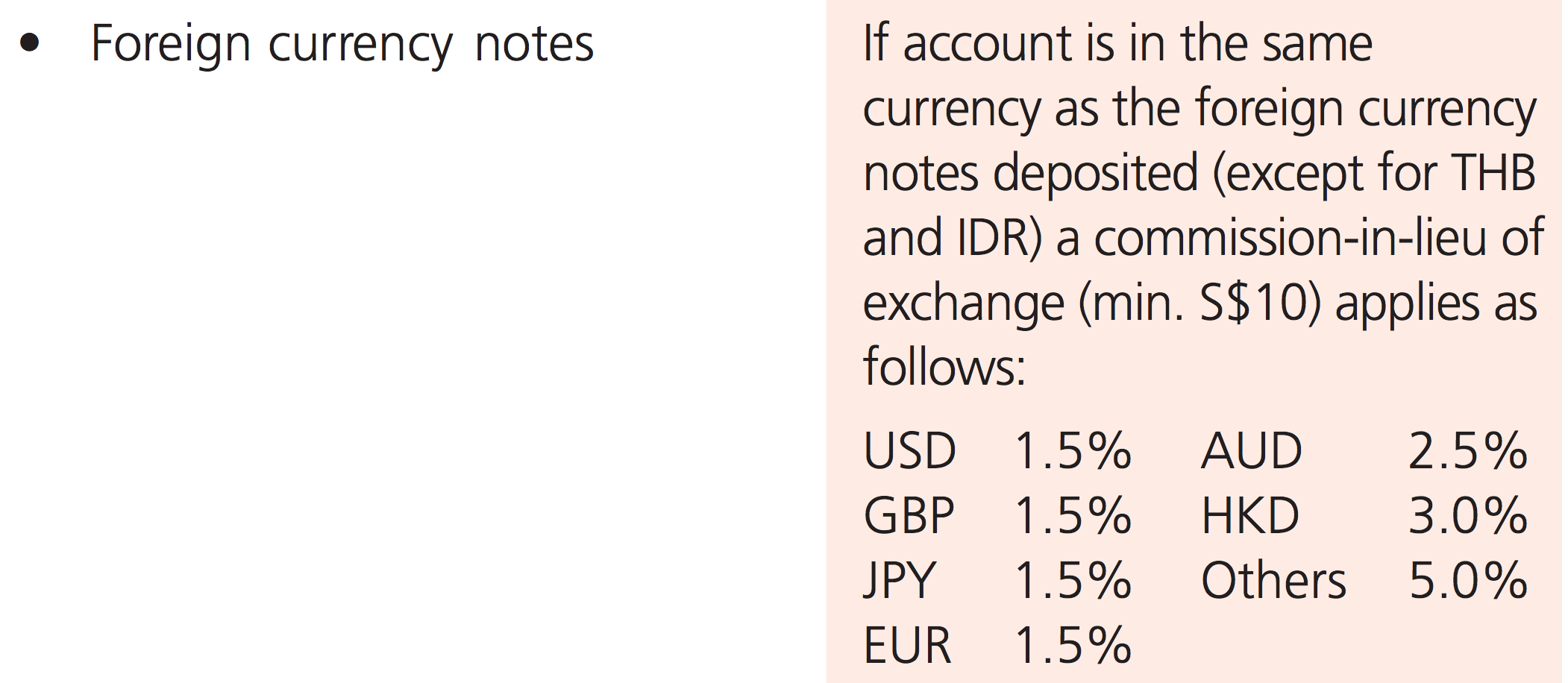Click the 1.5% rate beside EUR
Viewport: 1568px width, 683px height.
1073,646
